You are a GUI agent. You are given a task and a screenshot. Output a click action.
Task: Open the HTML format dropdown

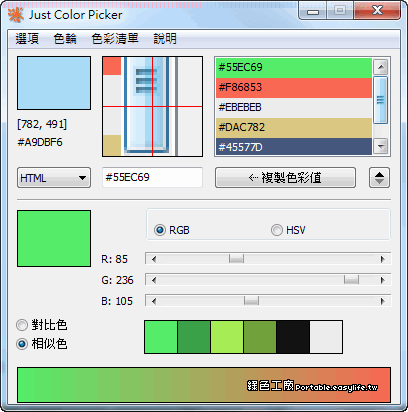click(54, 178)
